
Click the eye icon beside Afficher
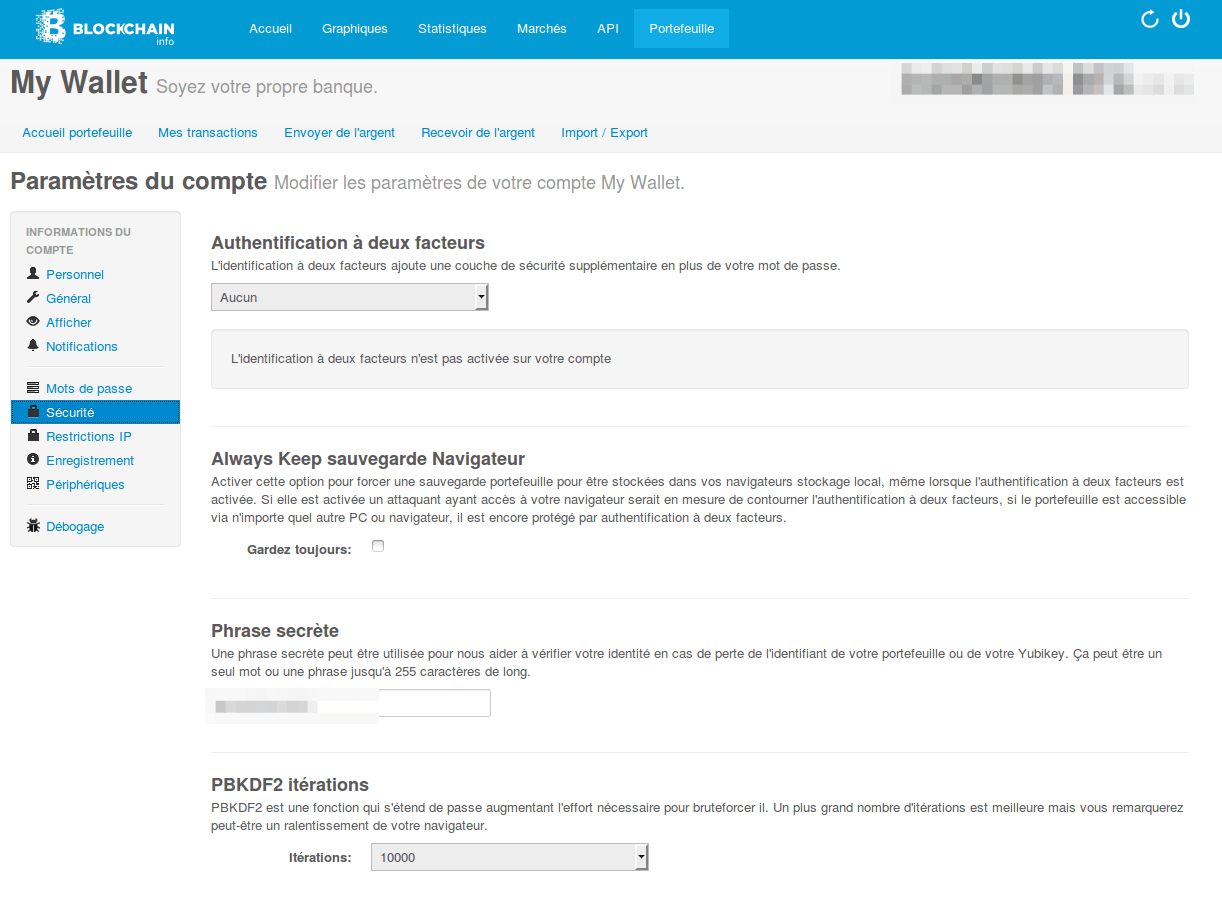coord(33,321)
